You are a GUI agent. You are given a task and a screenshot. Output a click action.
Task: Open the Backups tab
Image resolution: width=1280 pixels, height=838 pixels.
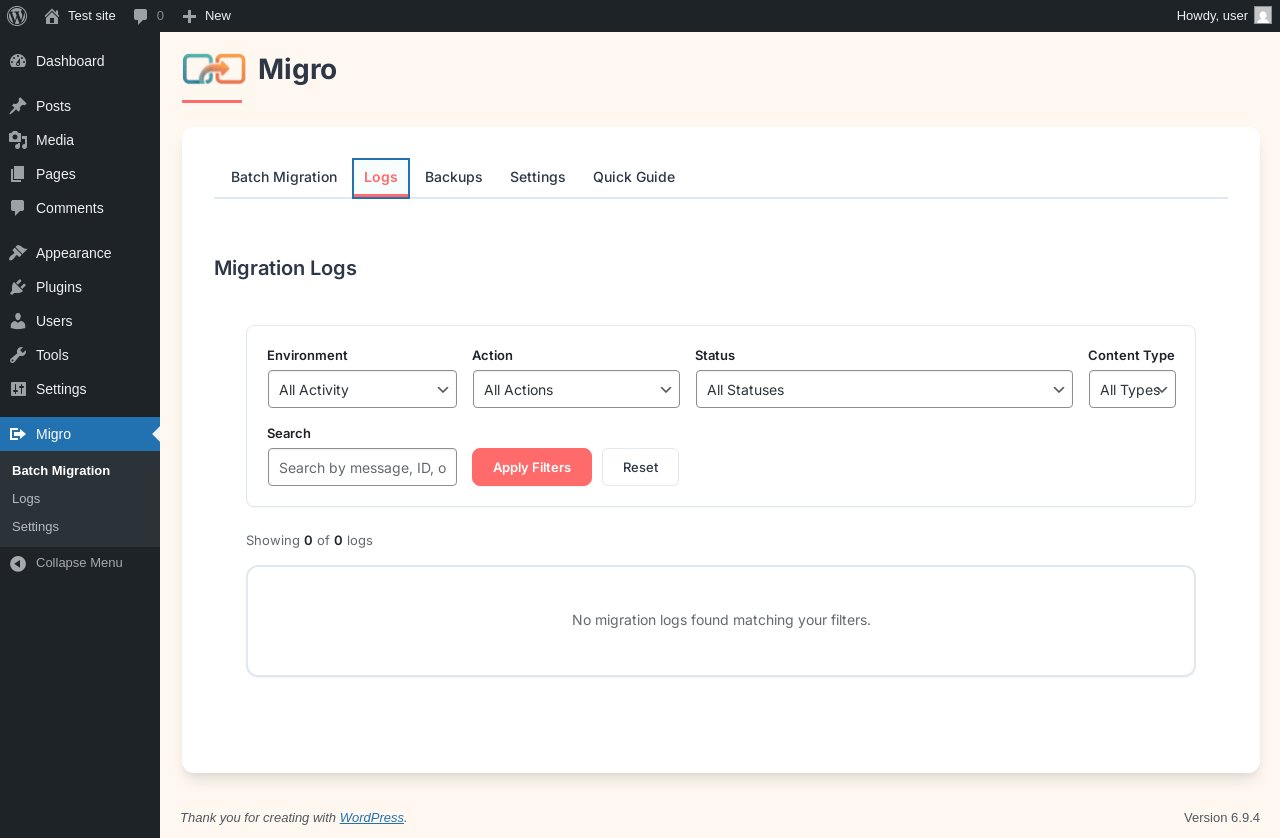coord(454,177)
